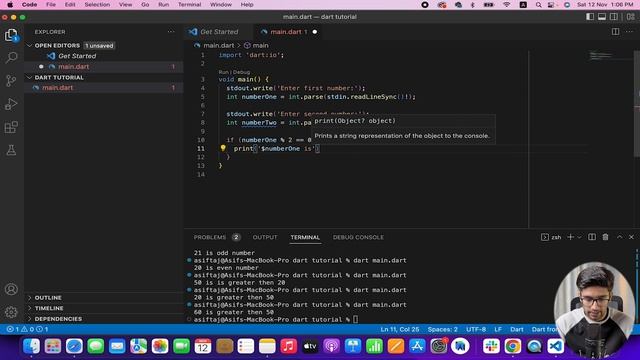Switch to the Problems tab
640x360 pixels.
(x=217, y=237)
